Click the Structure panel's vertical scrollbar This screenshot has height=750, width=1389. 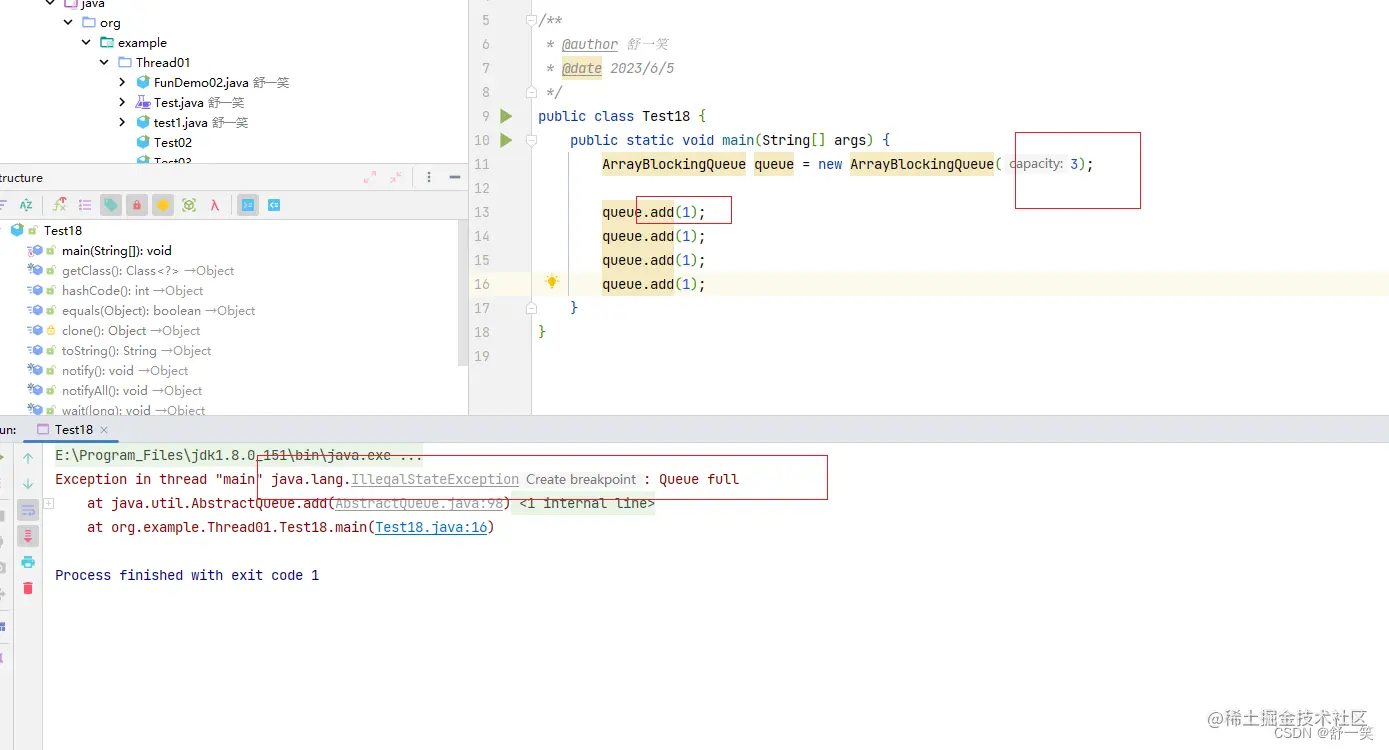pos(462,295)
